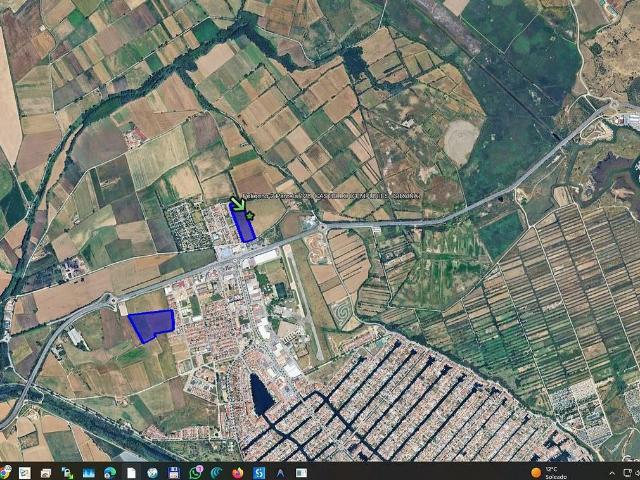This screenshot has height=480, width=640.
Task: Expand the hidden system tray icons chevron
Action: click(612, 473)
